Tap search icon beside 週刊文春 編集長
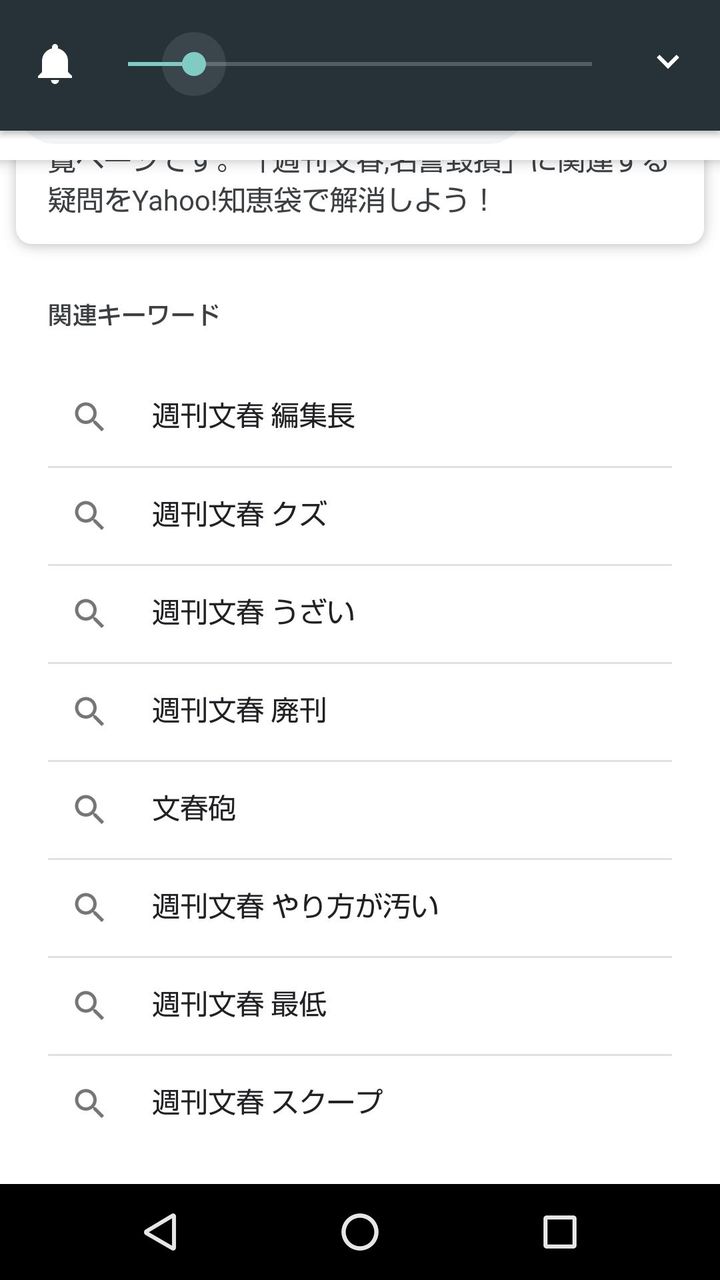 pyautogui.click(x=89, y=417)
